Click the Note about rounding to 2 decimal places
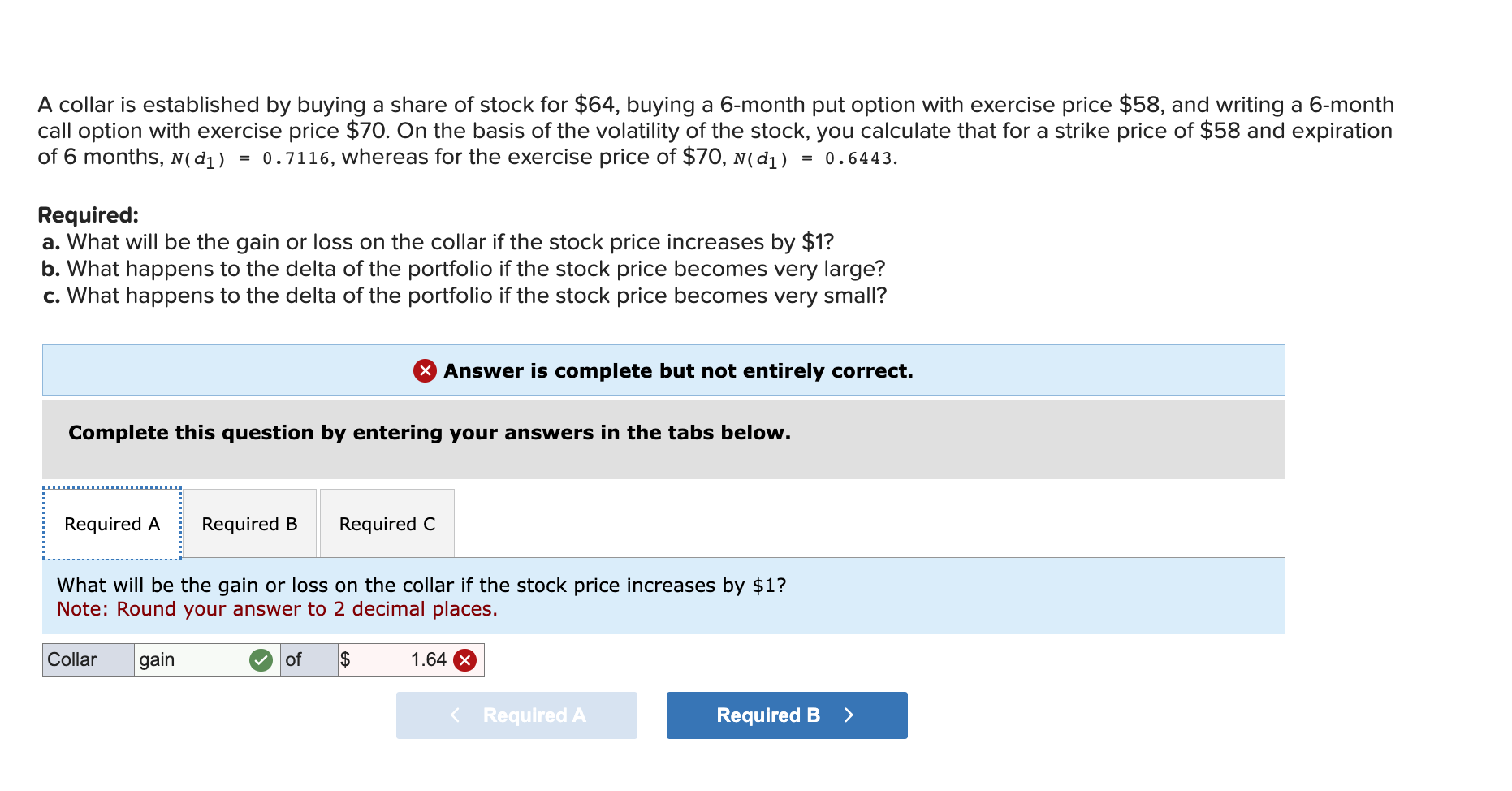1512x791 pixels. [276, 608]
